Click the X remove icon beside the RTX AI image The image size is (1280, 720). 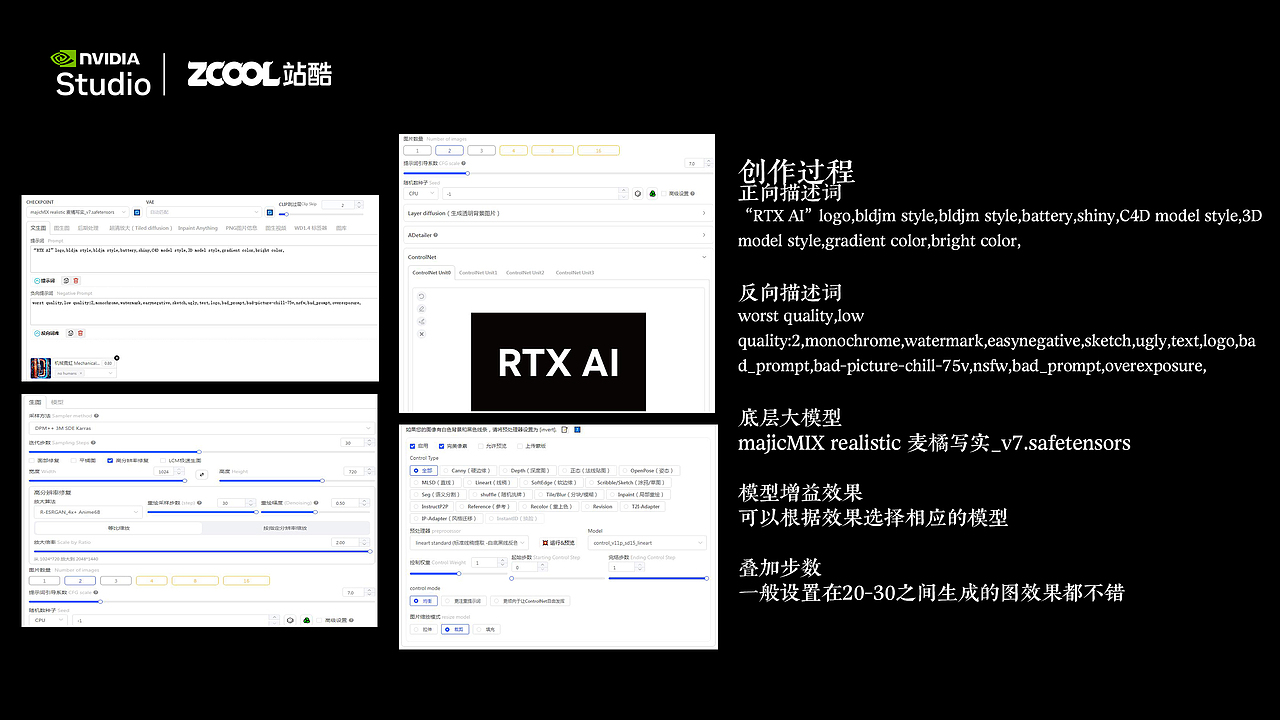(421, 334)
